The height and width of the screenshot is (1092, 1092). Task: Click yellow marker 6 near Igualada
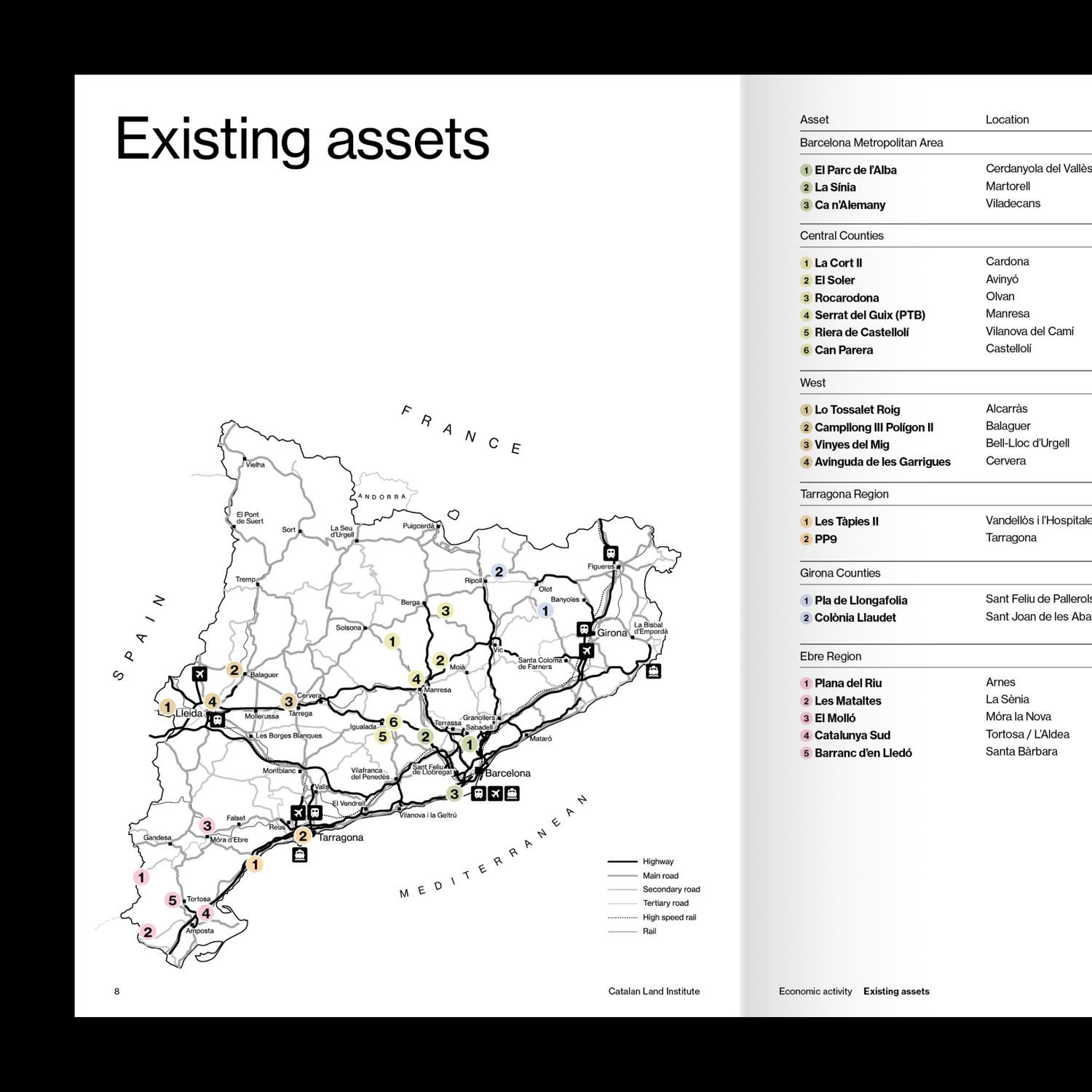click(x=394, y=722)
